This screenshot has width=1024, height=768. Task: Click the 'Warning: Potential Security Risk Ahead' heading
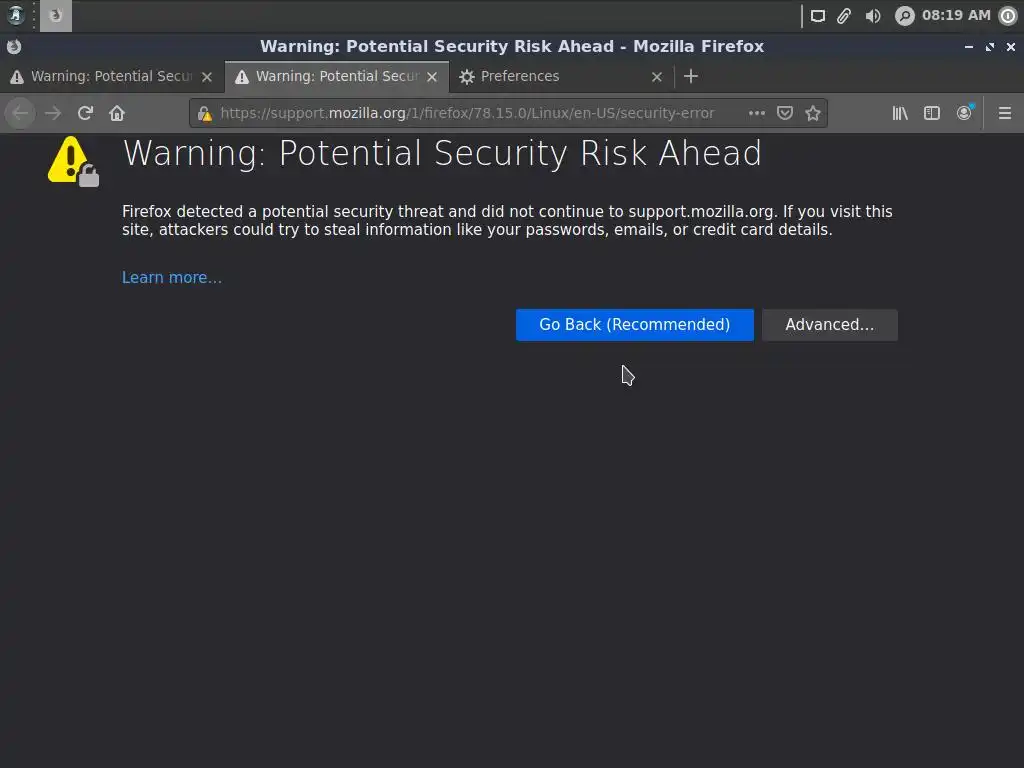442,153
